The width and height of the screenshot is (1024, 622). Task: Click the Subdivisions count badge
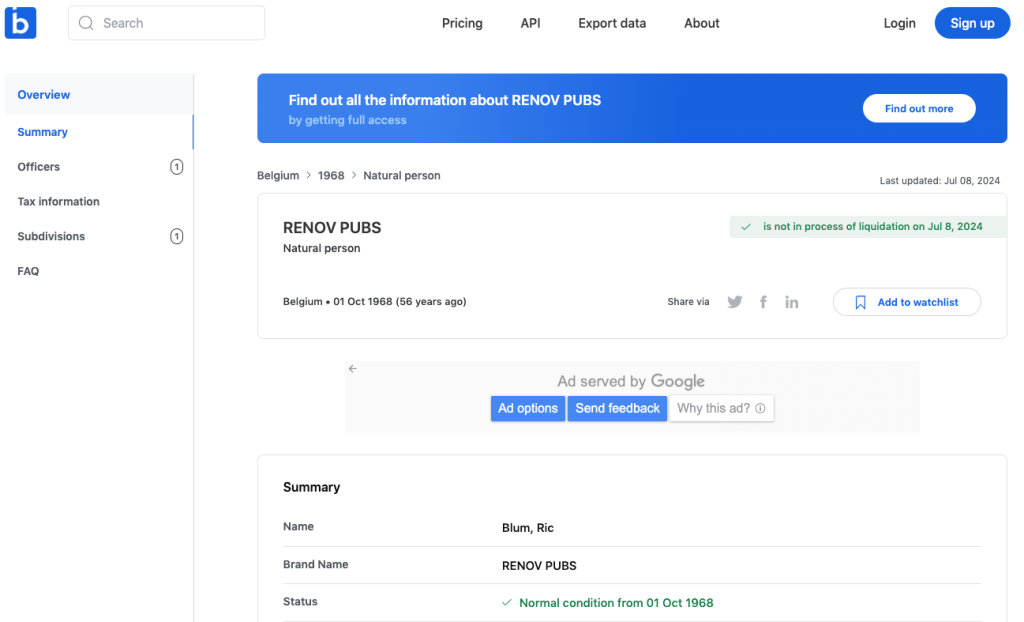(176, 237)
